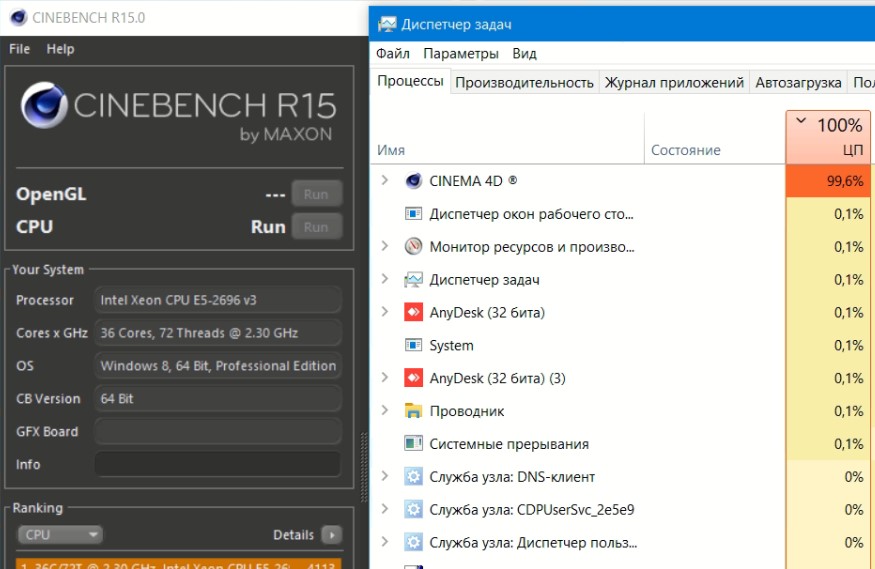Open the Cinebench Help menu
This screenshot has width=875, height=569.
[x=60, y=49]
